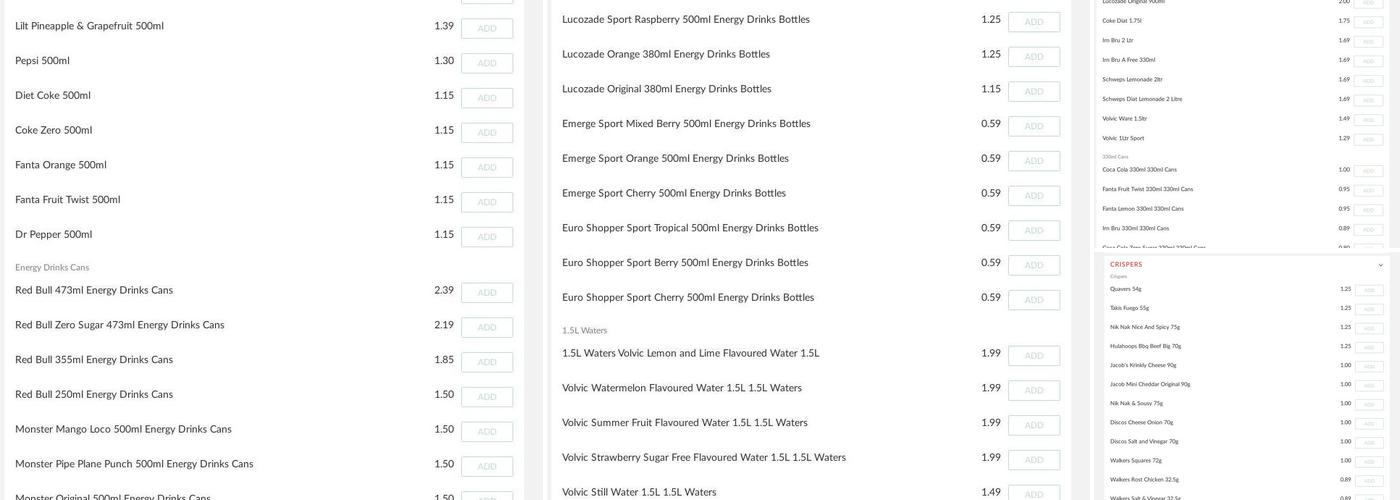The image size is (1400, 500).
Task: Add Monster Mango Loco 500ml
Action: click(x=487, y=432)
